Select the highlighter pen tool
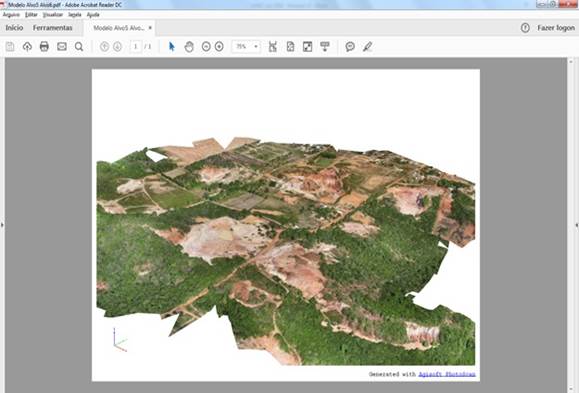This screenshot has height=393, width=579. tap(367, 47)
